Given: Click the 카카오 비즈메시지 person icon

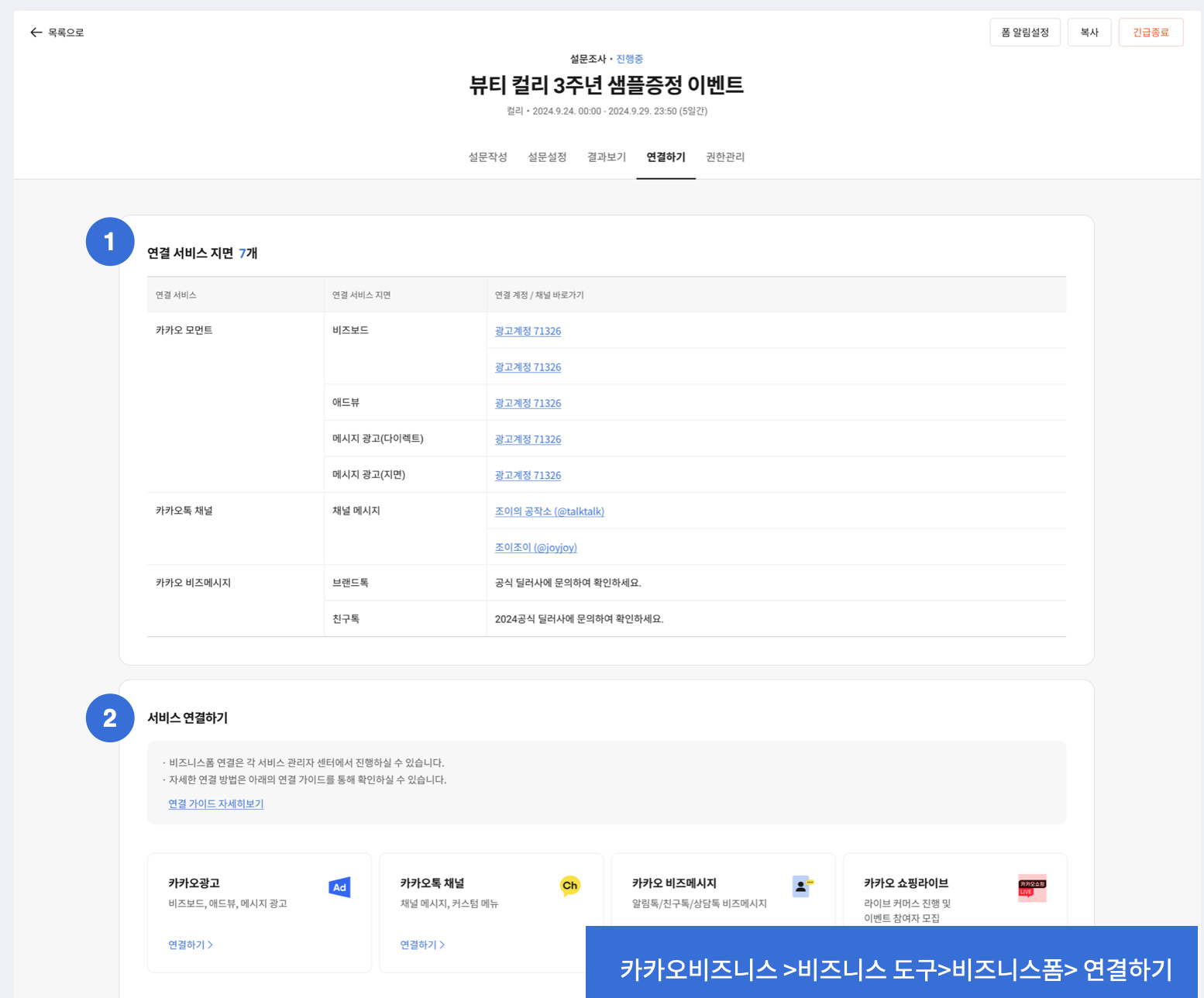Looking at the screenshot, I should tap(802, 886).
